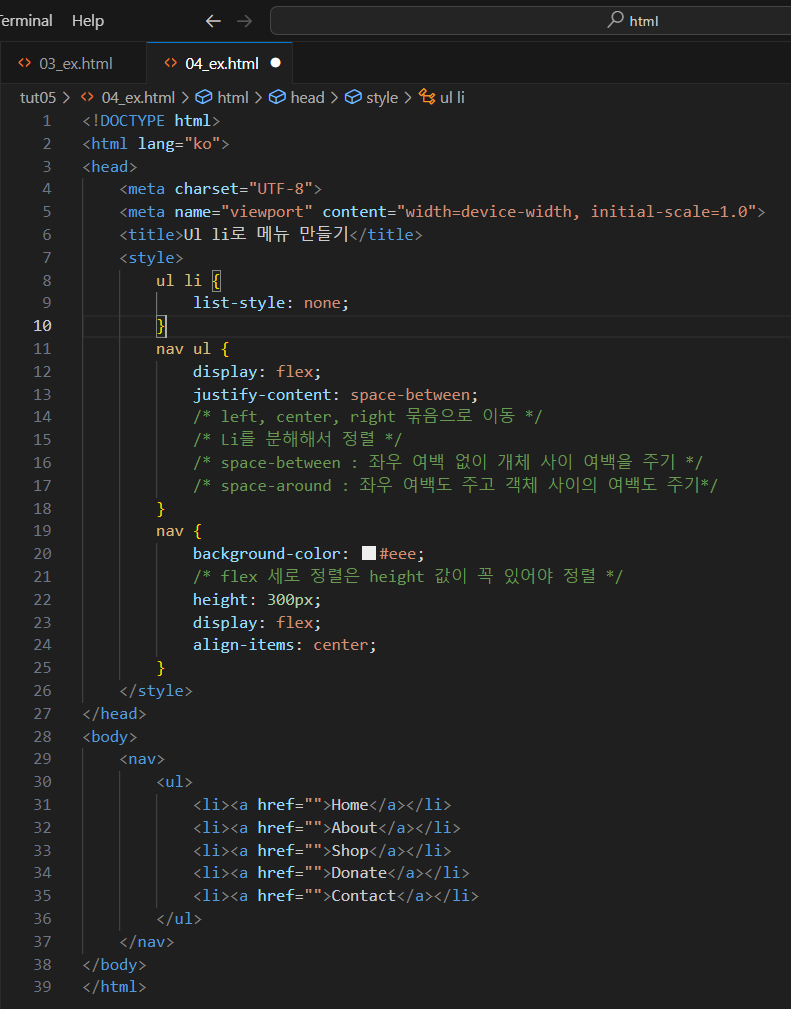Screen dimensions: 791x1009
Task: Click the 'ul li' selector on line 8
Action: (x=179, y=281)
